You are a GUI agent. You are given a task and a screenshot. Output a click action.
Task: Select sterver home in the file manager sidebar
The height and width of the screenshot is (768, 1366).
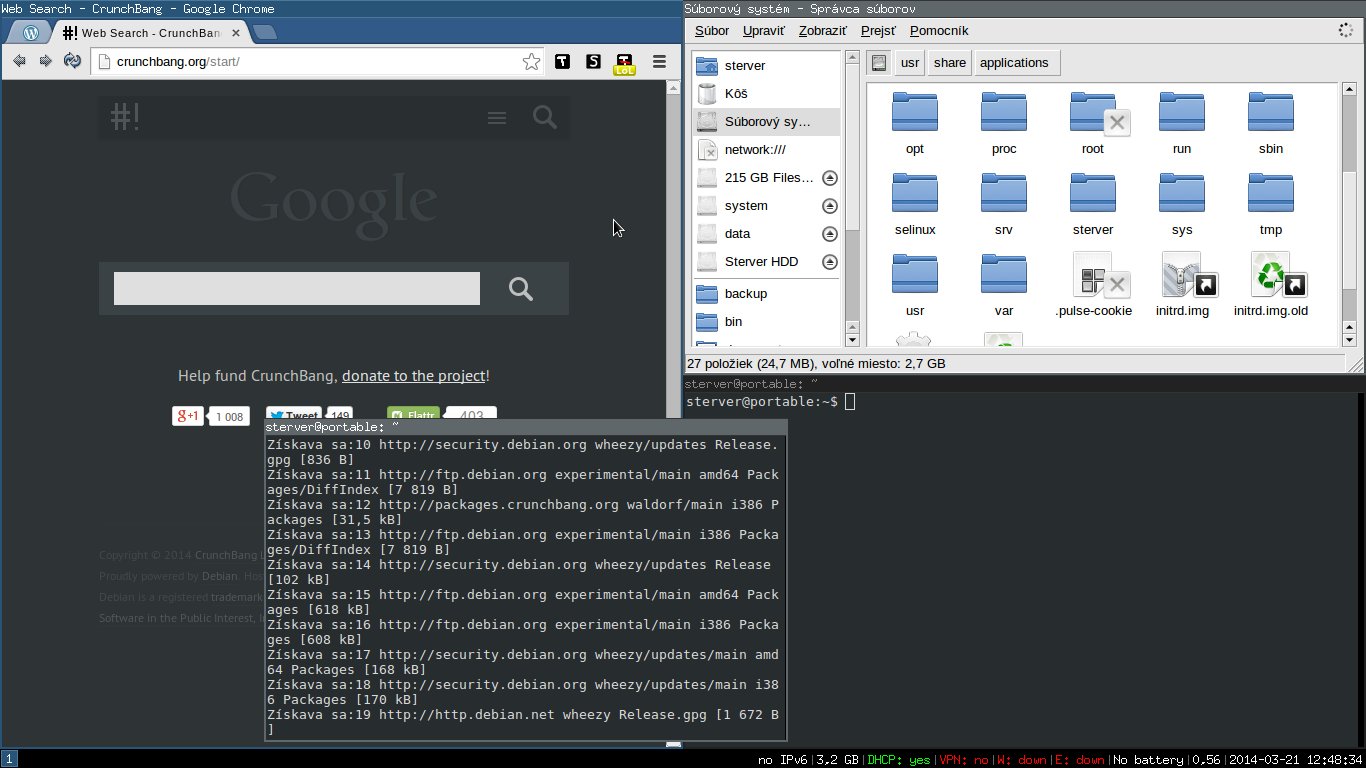point(767,65)
